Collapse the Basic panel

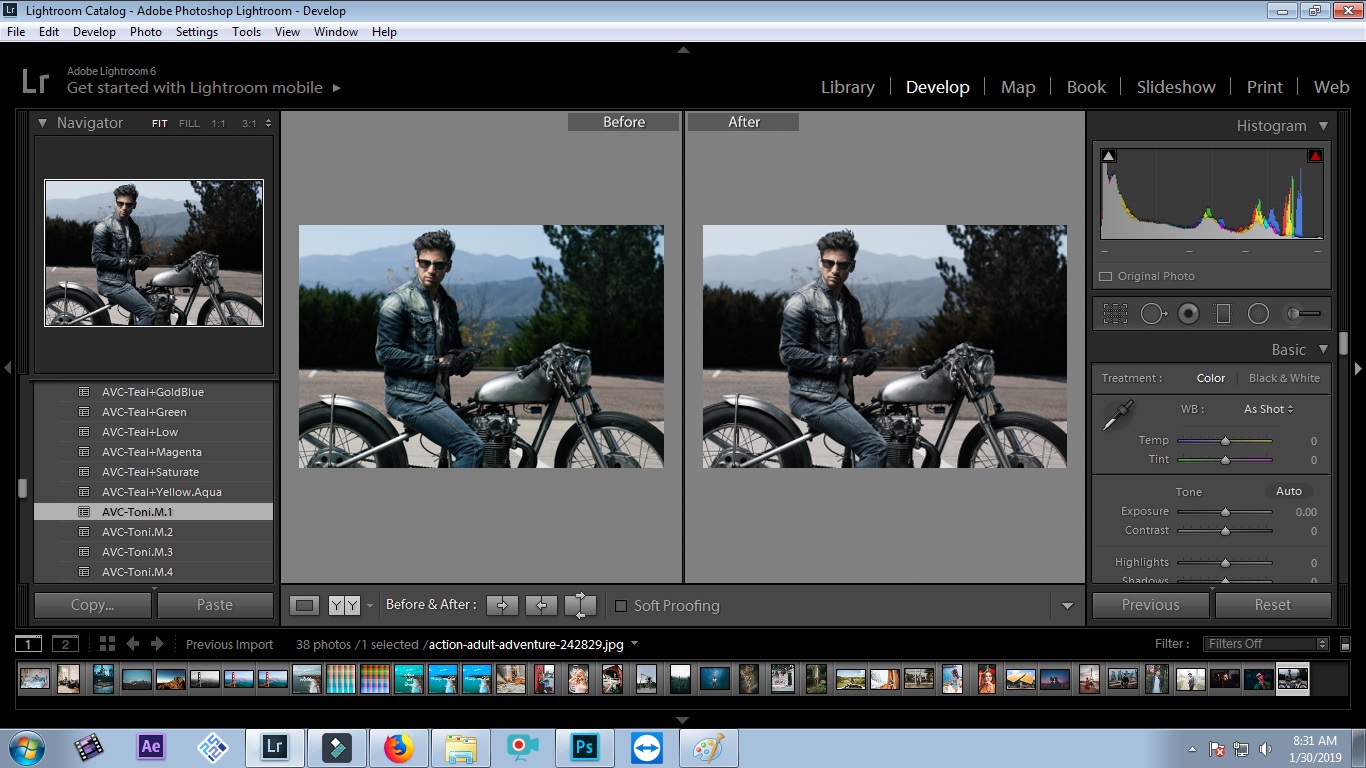(1323, 350)
